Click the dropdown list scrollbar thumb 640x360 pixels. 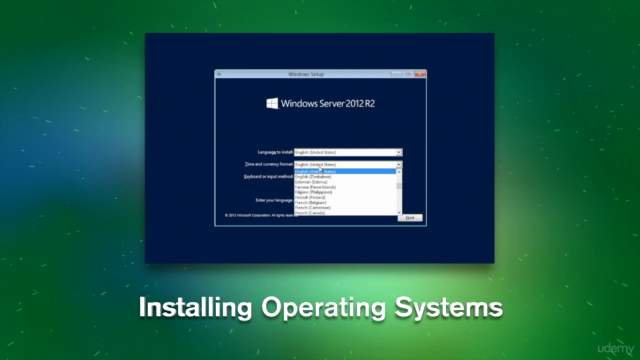point(399,186)
